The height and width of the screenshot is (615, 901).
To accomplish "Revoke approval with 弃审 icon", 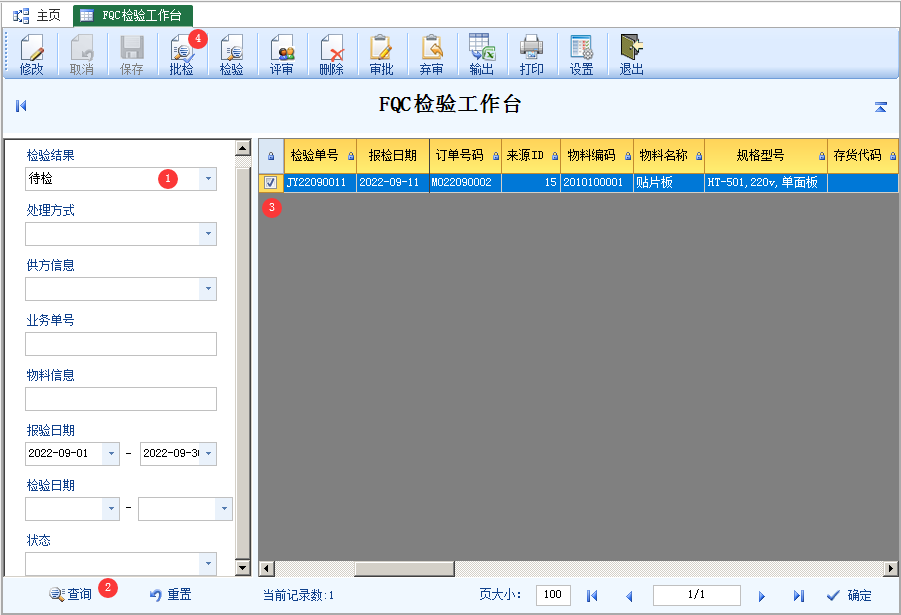I will point(432,55).
